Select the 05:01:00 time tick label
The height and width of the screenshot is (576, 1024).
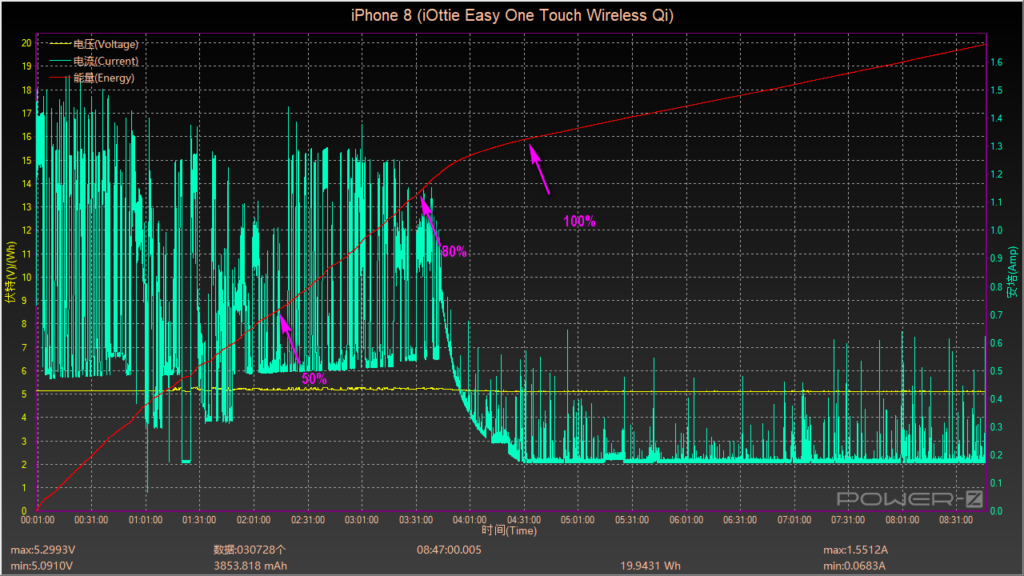(578, 520)
